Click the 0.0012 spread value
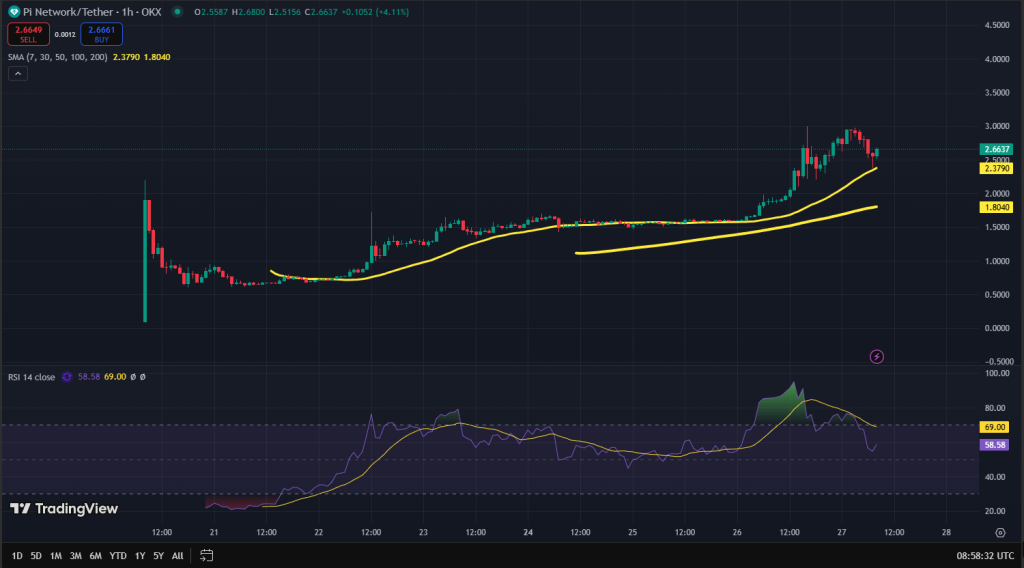The height and width of the screenshot is (568, 1024). point(65,35)
